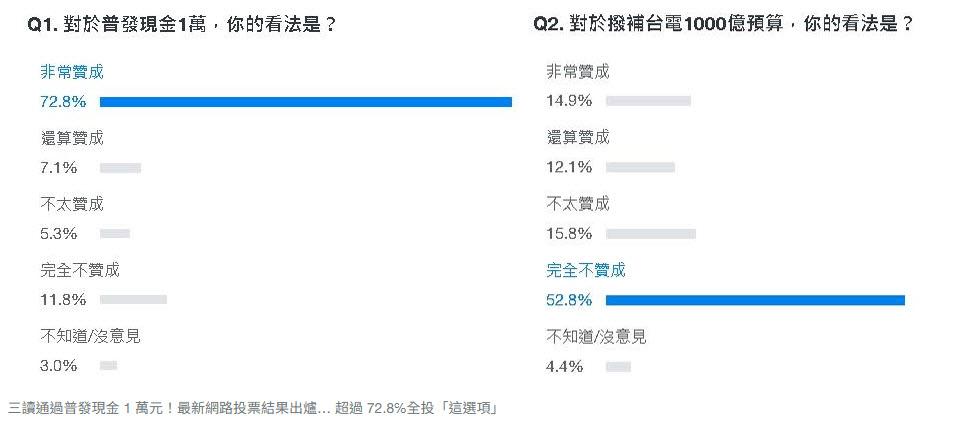Click the gray 14.9% result bar
The height and width of the screenshot is (429, 957).
(x=648, y=101)
